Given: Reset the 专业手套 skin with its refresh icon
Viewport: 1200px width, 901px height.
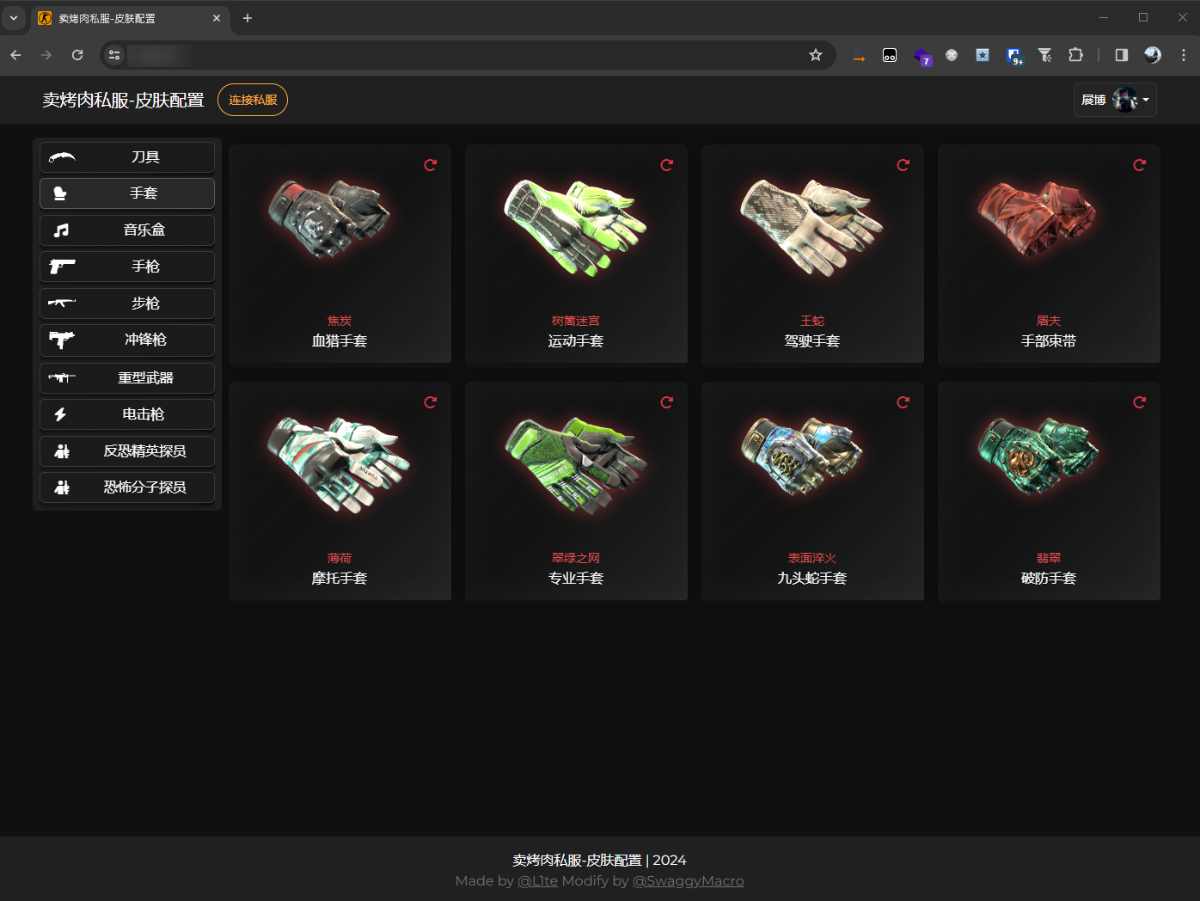Looking at the screenshot, I should click(x=667, y=402).
